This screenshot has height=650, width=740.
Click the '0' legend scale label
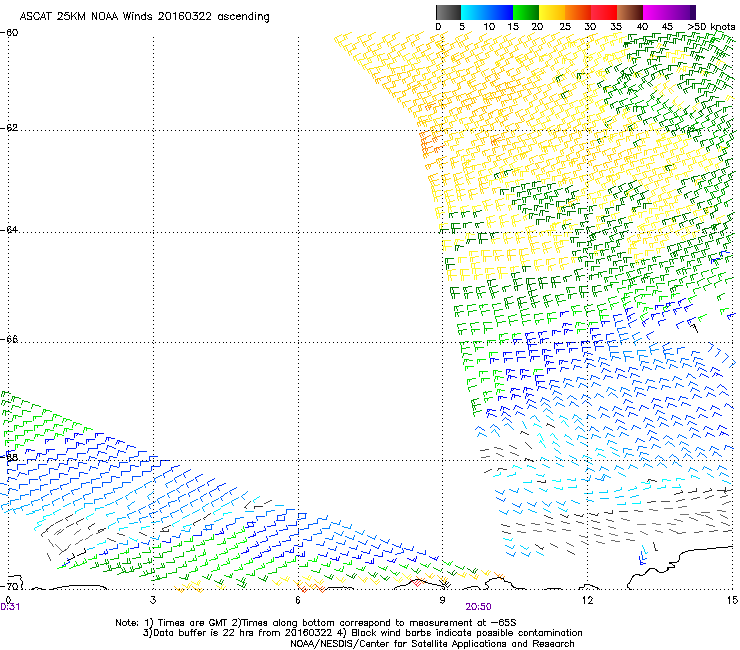click(x=438, y=27)
